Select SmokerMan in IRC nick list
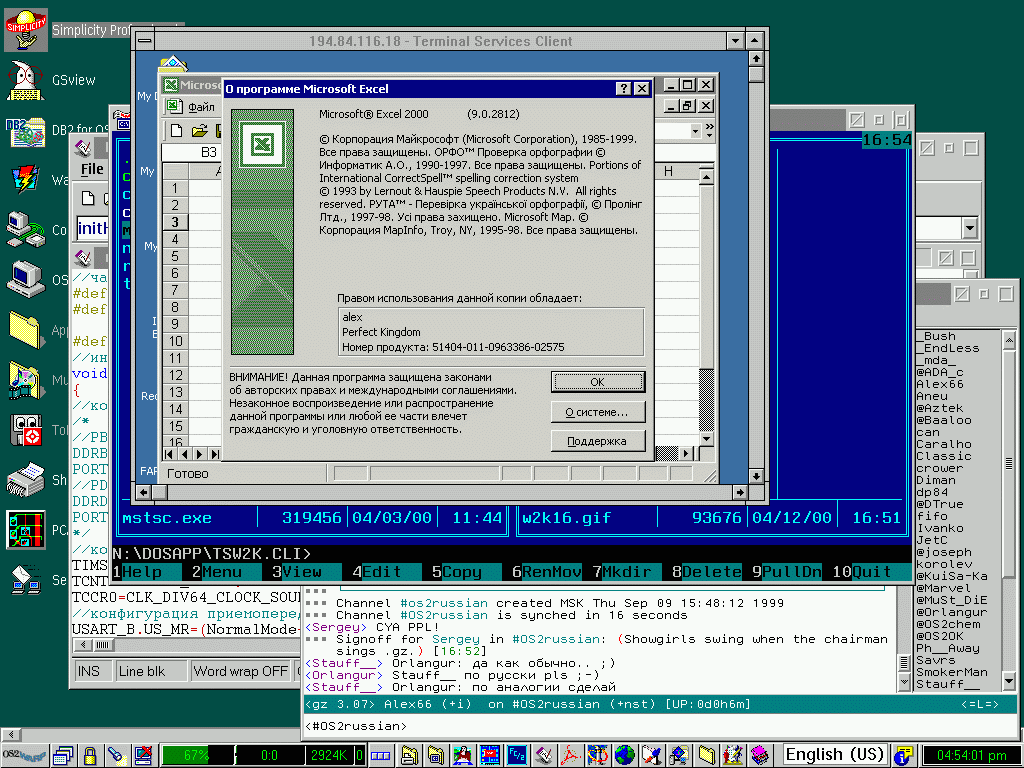Screen dimensions: 1024x768 pos(952,672)
